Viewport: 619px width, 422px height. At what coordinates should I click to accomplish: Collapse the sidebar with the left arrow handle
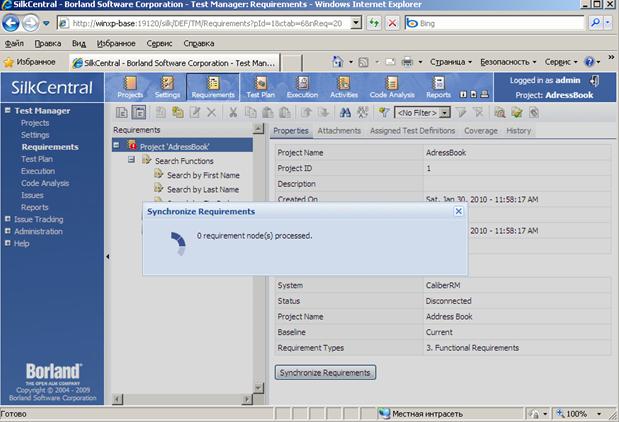(107, 257)
